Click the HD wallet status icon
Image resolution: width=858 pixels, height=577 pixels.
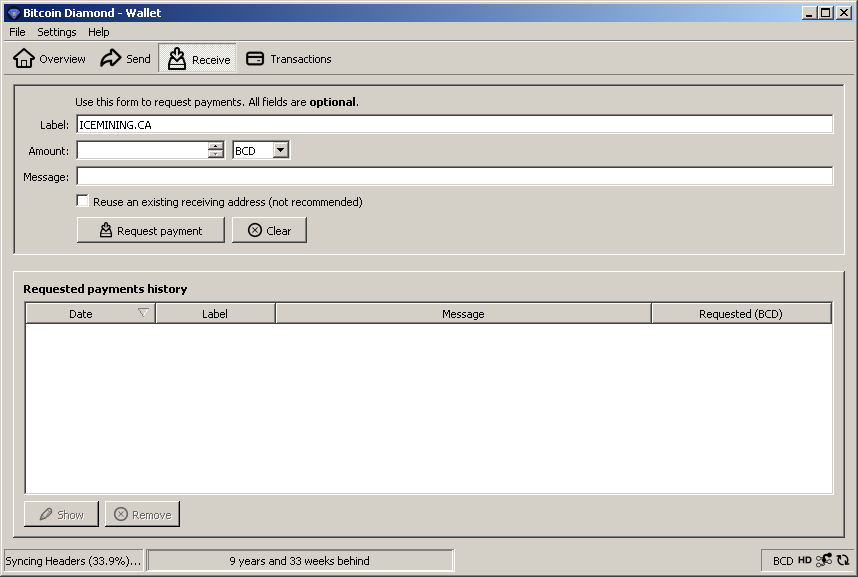point(804,560)
